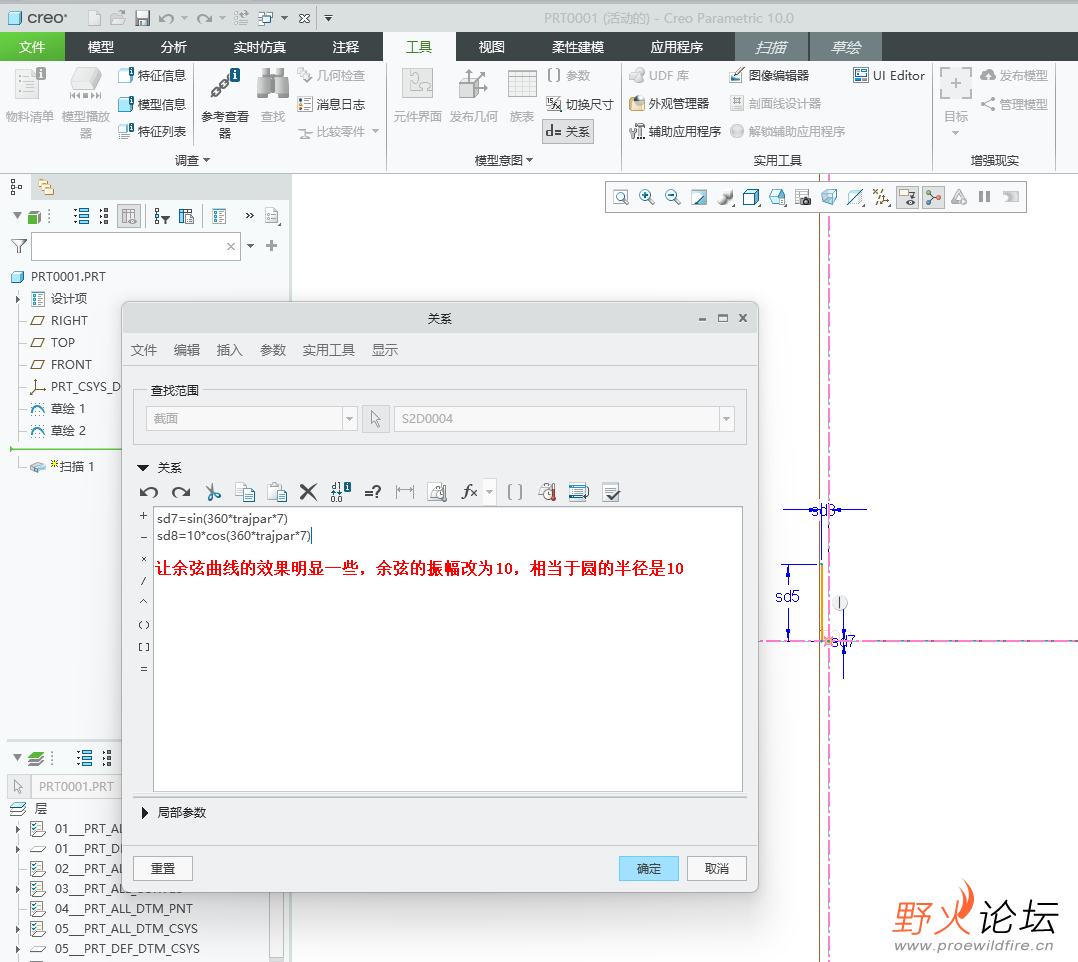Screen dimensions: 1078x962
Task: Open the Feature Info (特征信息) tool
Action: coord(152,75)
